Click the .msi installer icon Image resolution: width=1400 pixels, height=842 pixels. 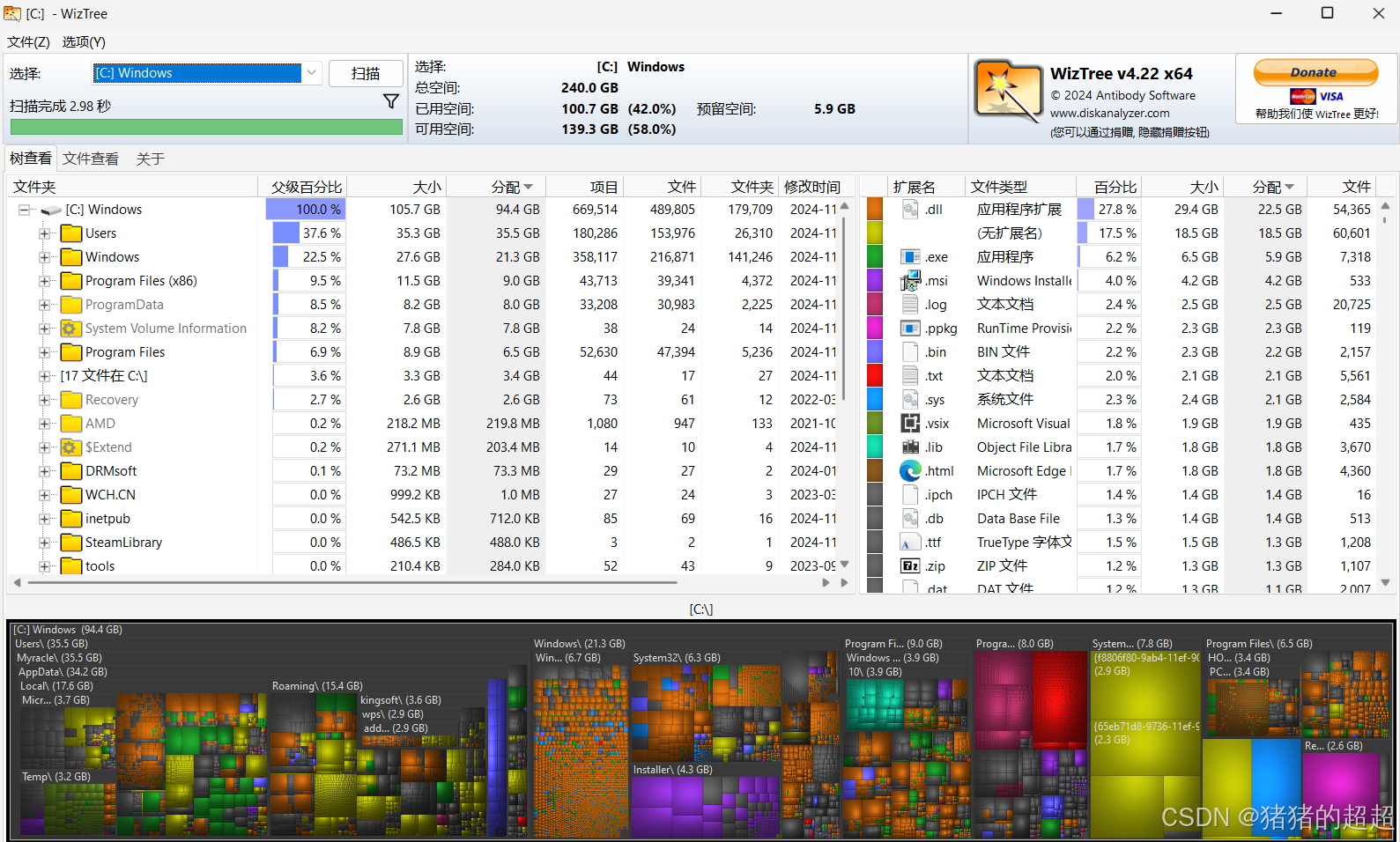910,281
